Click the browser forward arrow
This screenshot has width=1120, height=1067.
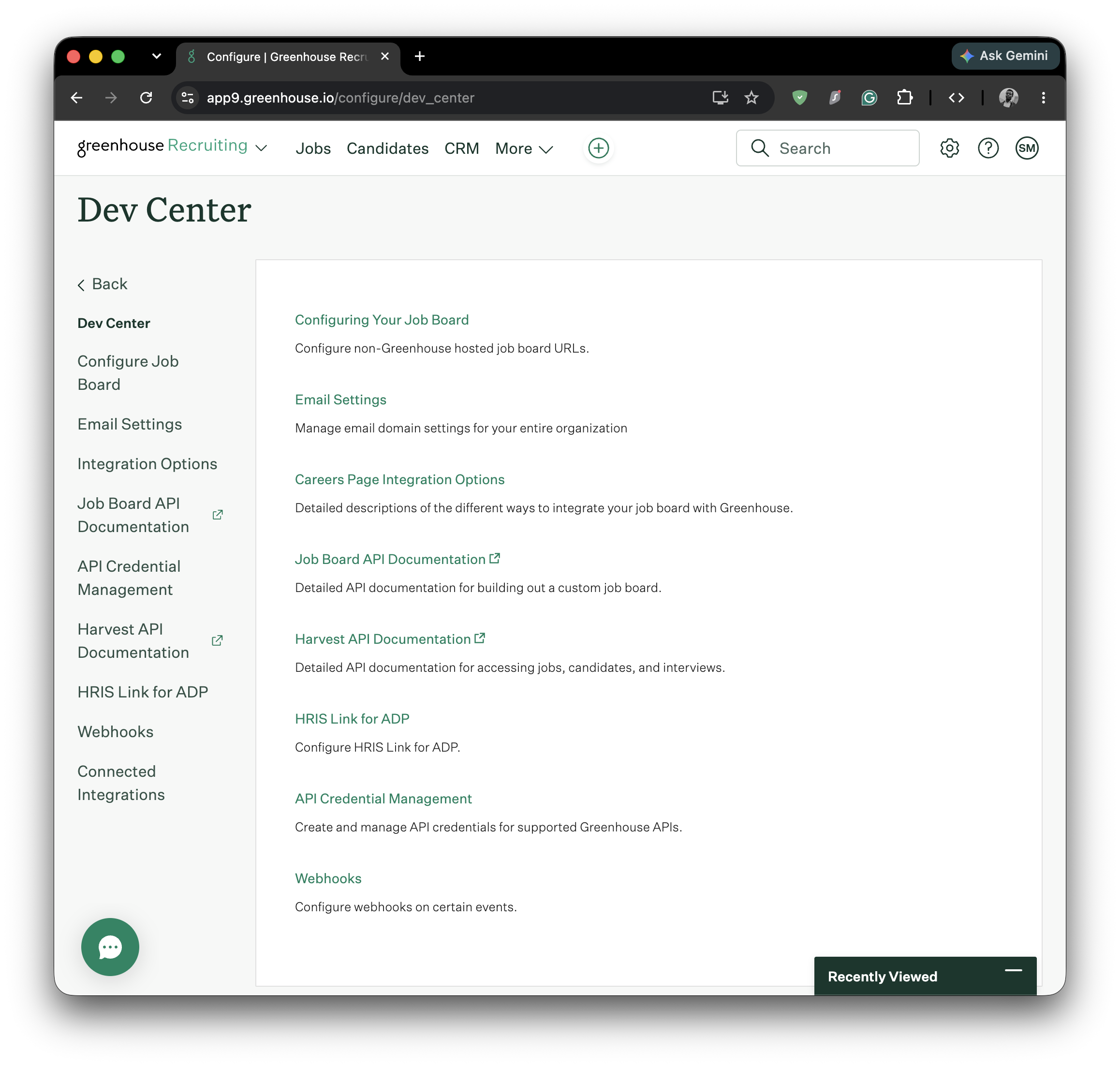point(111,98)
